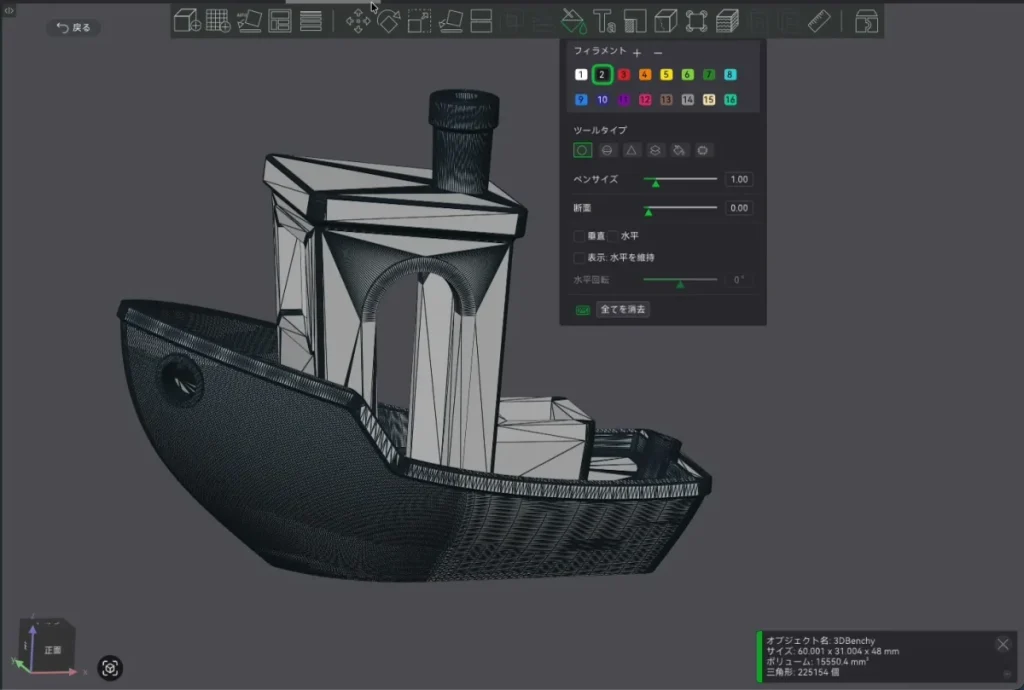Select blue filament 9 swatch
The image size is (1024, 690).
pos(581,99)
